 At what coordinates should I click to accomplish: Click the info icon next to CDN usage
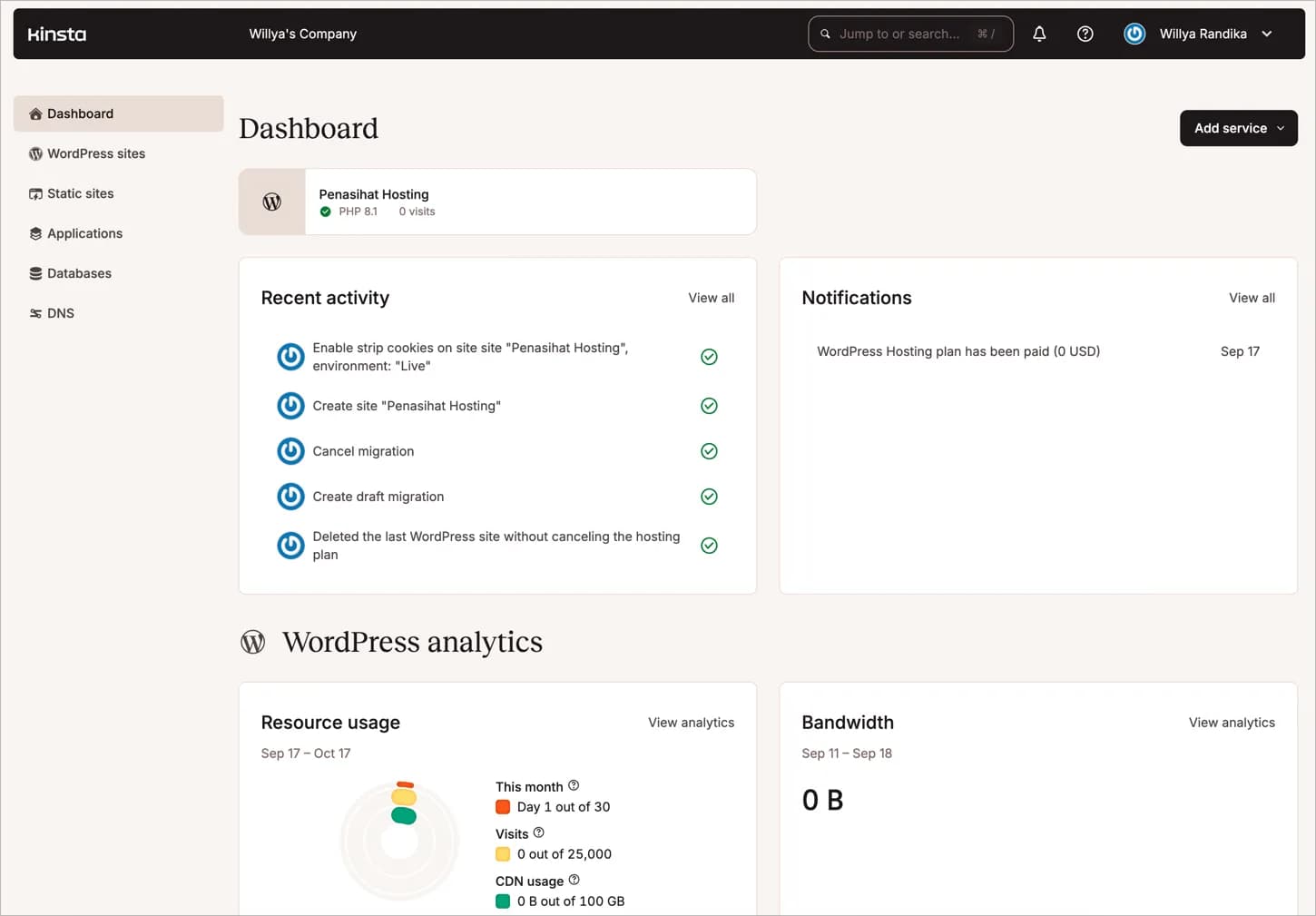(574, 880)
